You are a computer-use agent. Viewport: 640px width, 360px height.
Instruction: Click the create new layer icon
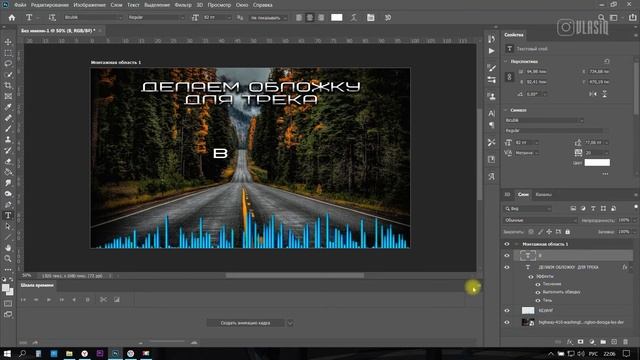pyautogui.click(x=614, y=342)
